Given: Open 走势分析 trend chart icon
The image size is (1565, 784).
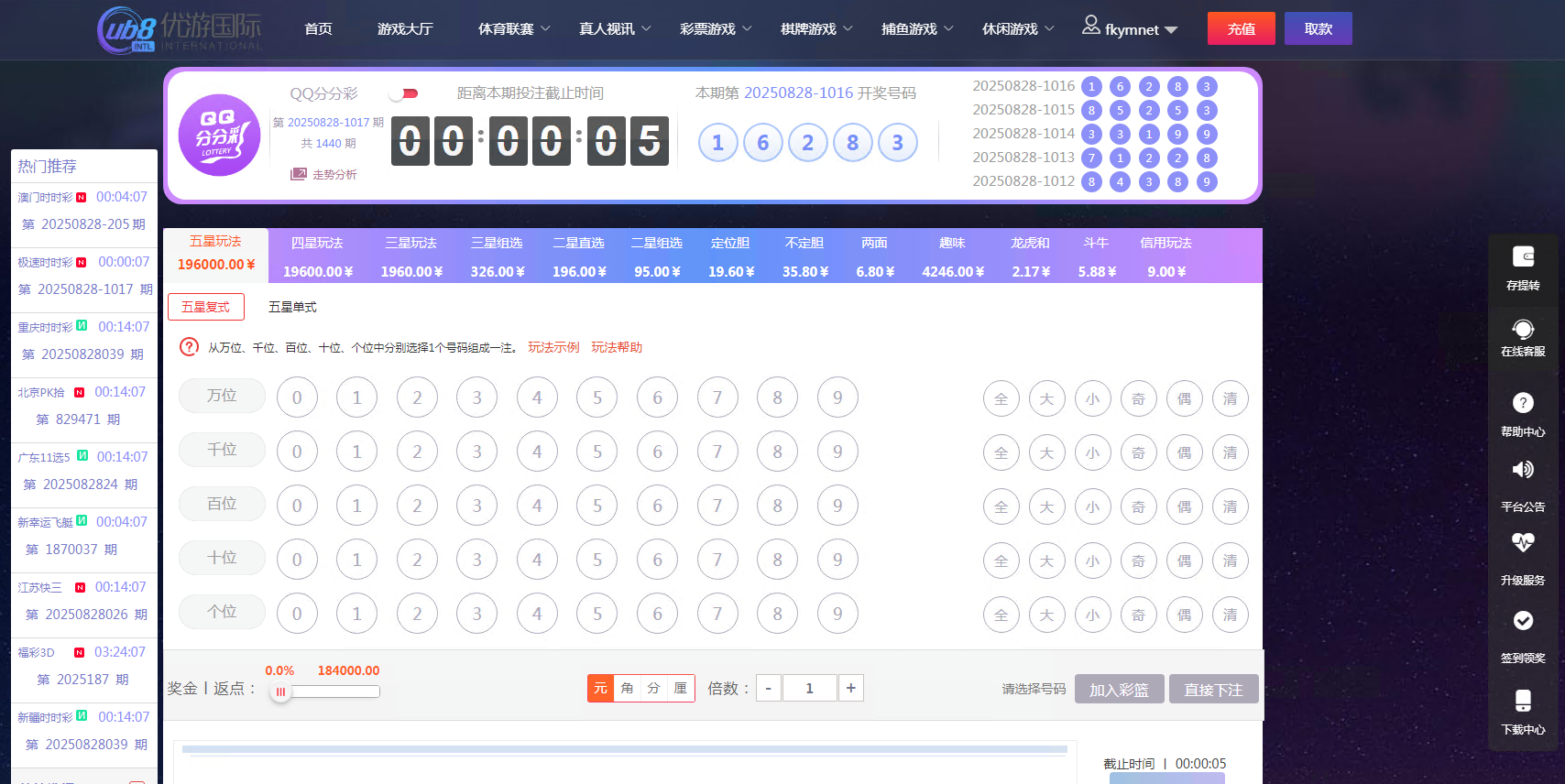Looking at the screenshot, I should pyautogui.click(x=300, y=174).
